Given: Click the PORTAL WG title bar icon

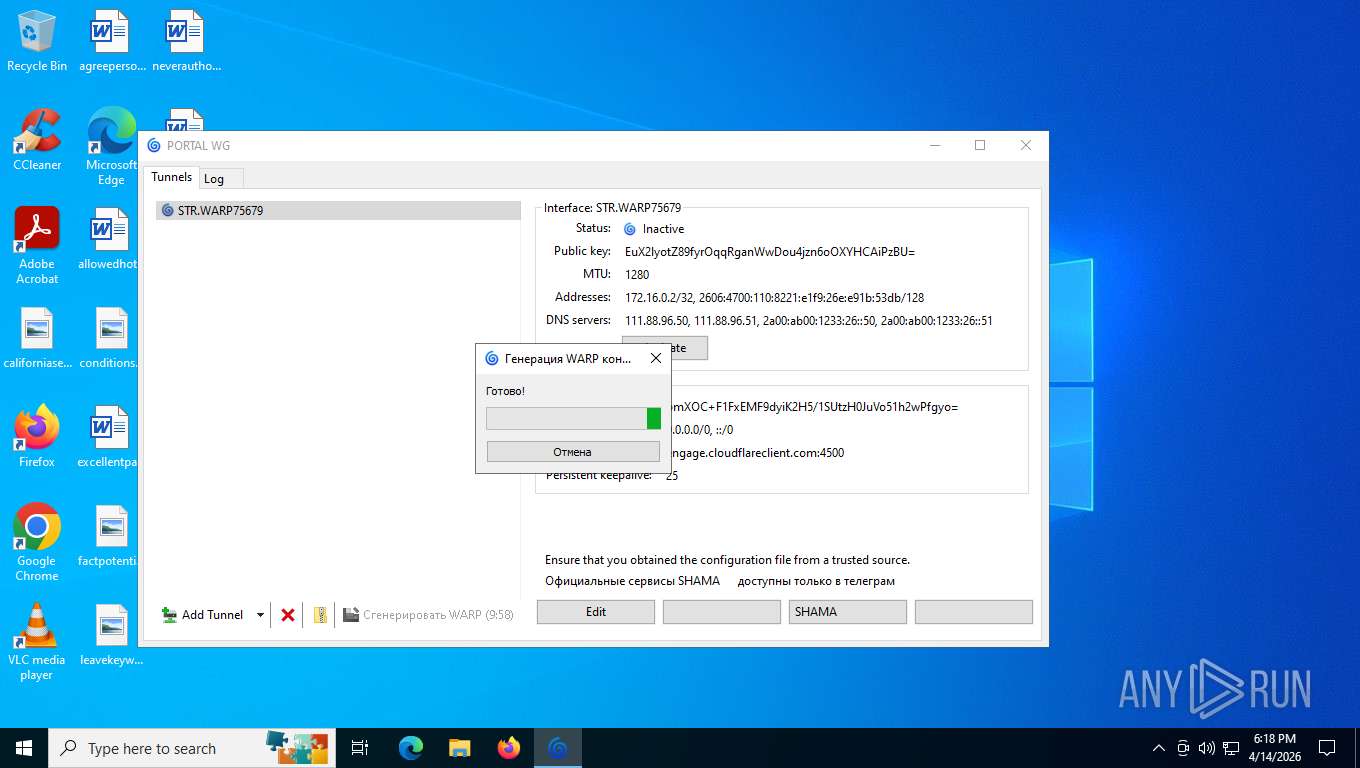Looking at the screenshot, I should coord(154,146).
